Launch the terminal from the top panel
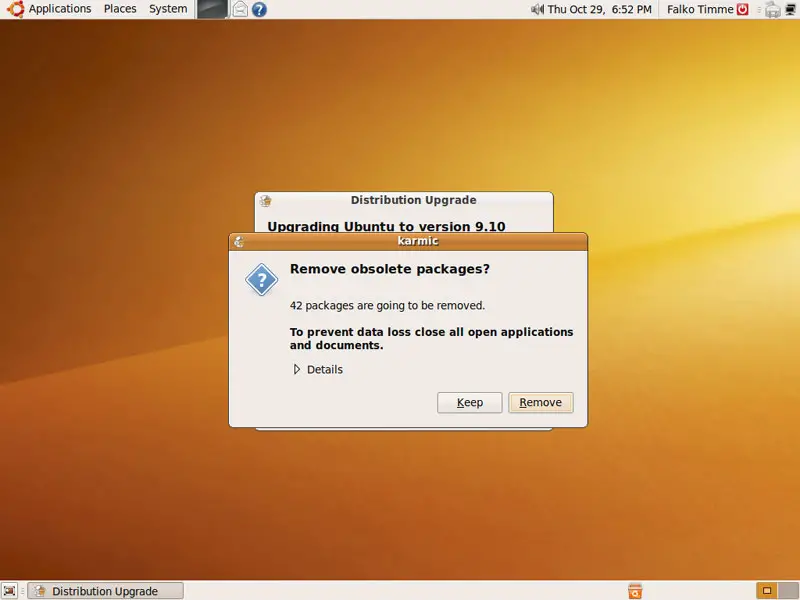800x600 pixels. click(x=212, y=9)
